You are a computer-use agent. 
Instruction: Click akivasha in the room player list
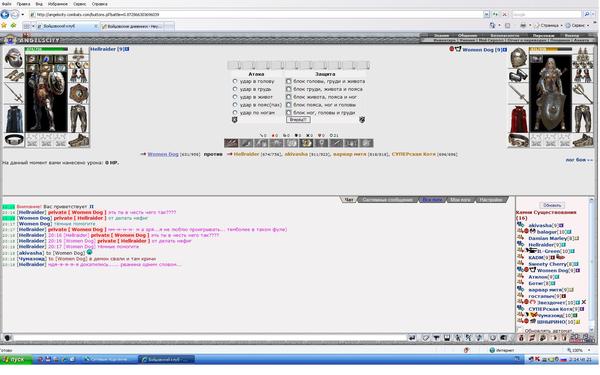[x=540, y=225]
